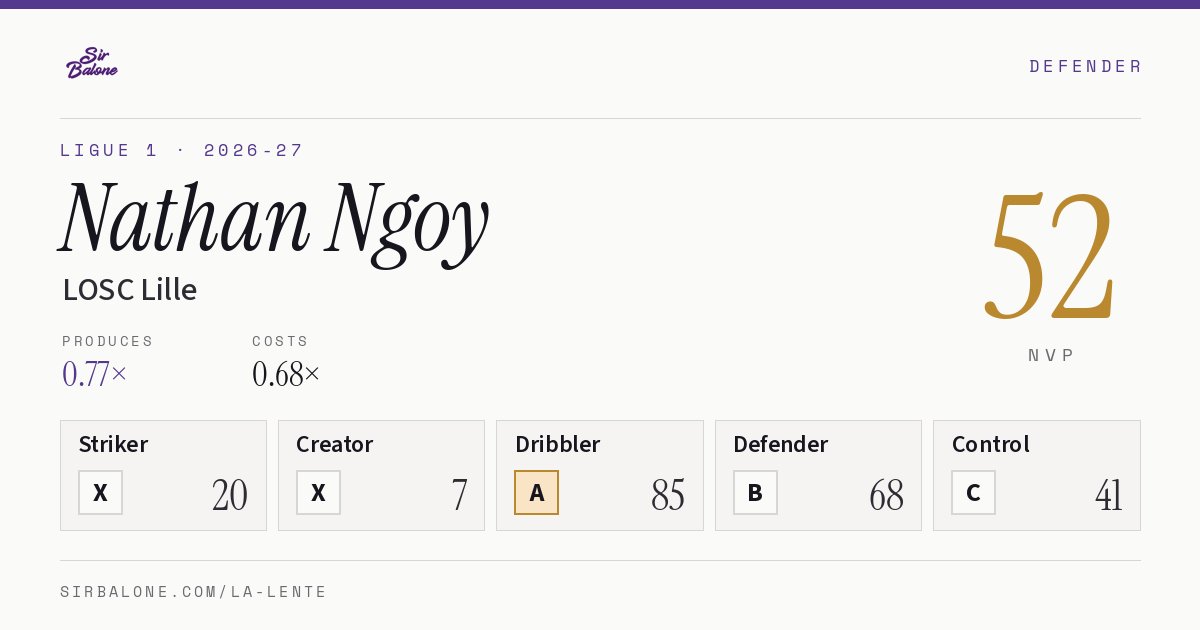Click the C grade badge for Control
1200x630 pixels.
click(x=973, y=492)
